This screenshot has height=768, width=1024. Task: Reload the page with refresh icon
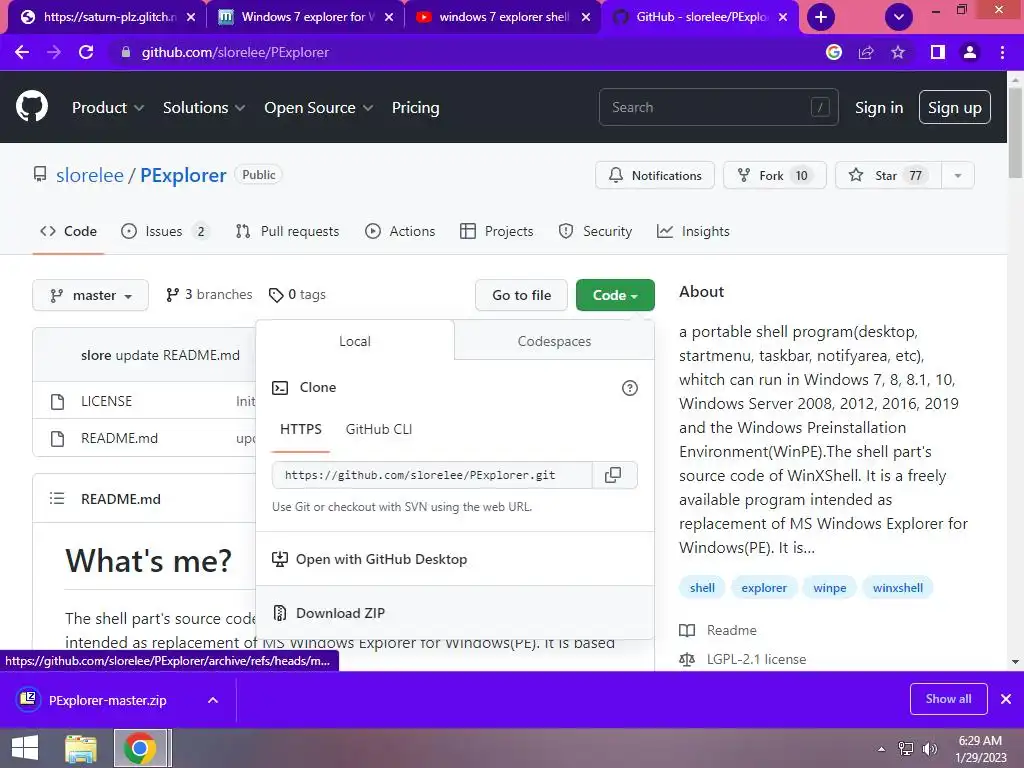click(86, 52)
